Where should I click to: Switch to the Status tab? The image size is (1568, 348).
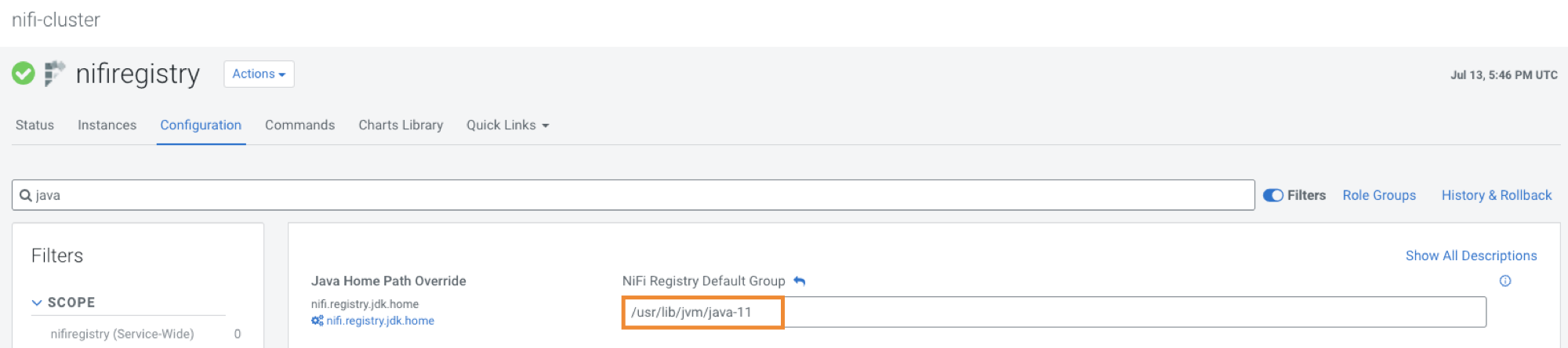[x=34, y=125]
